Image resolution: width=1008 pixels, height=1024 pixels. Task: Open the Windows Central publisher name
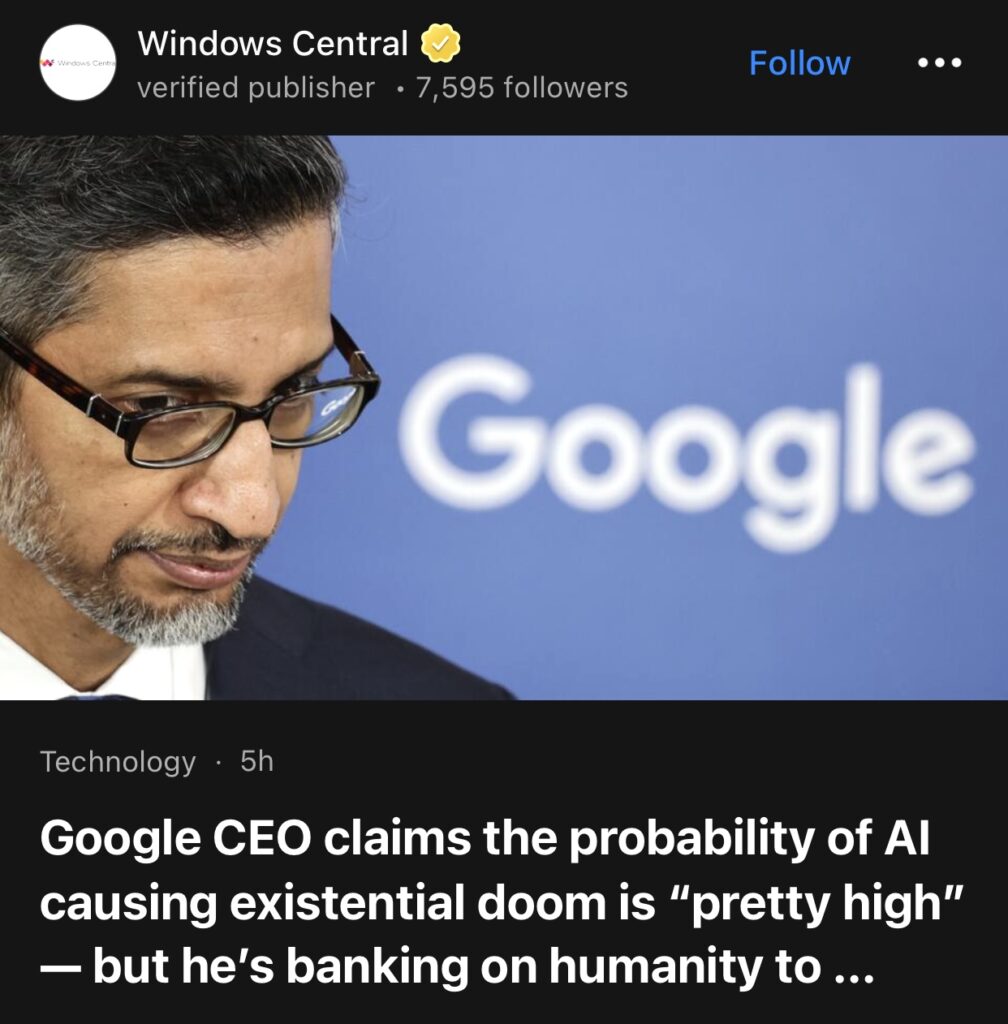pyautogui.click(x=272, y=44)
